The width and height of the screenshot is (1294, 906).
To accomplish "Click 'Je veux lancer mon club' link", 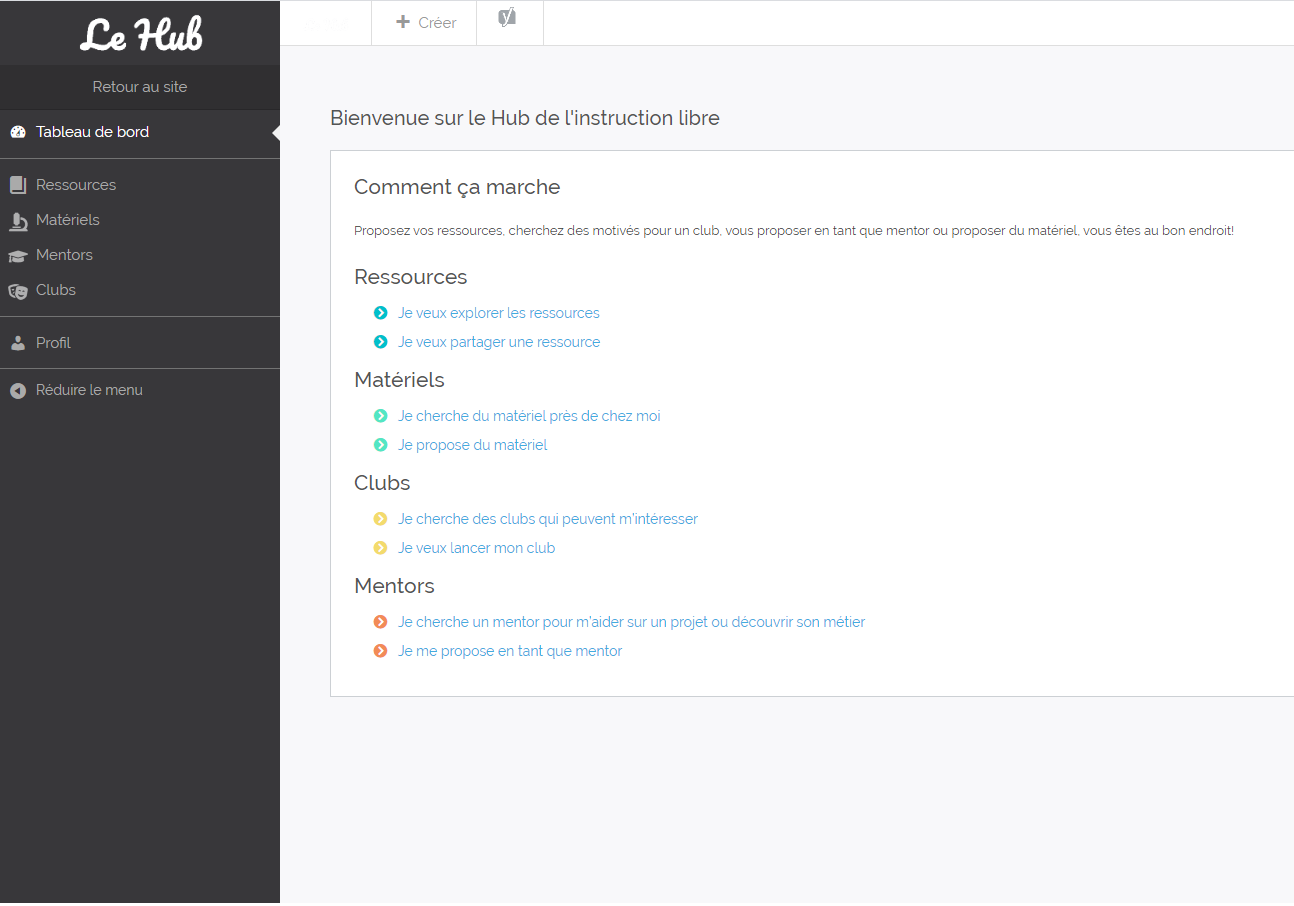I will (x=476, y=548).
